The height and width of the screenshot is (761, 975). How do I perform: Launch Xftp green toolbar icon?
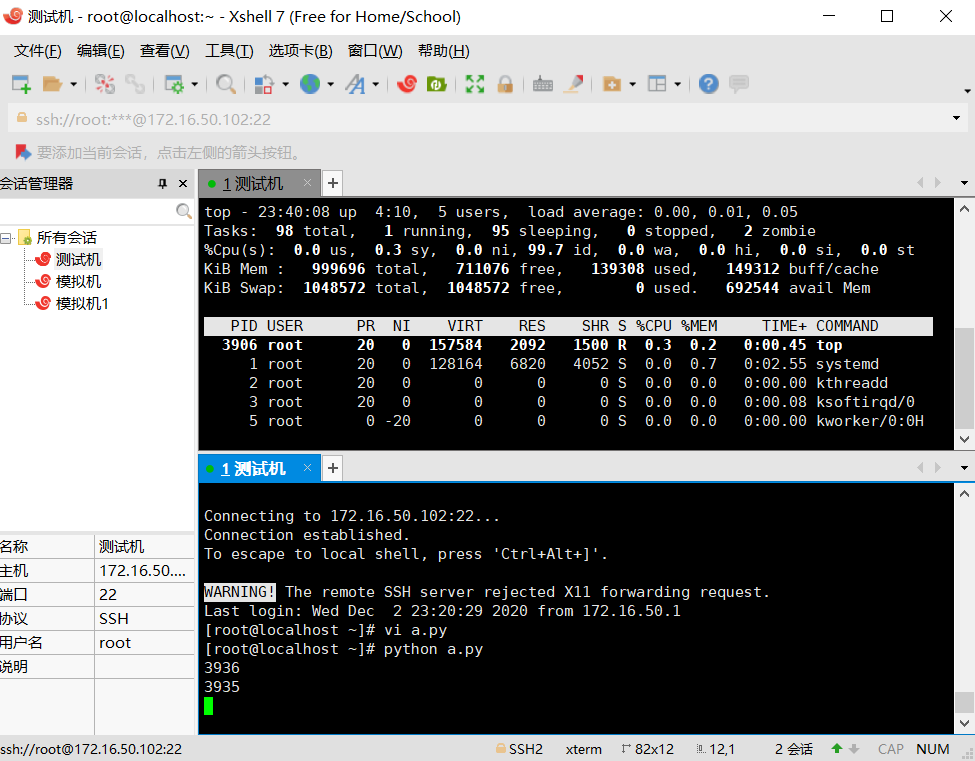437,84
